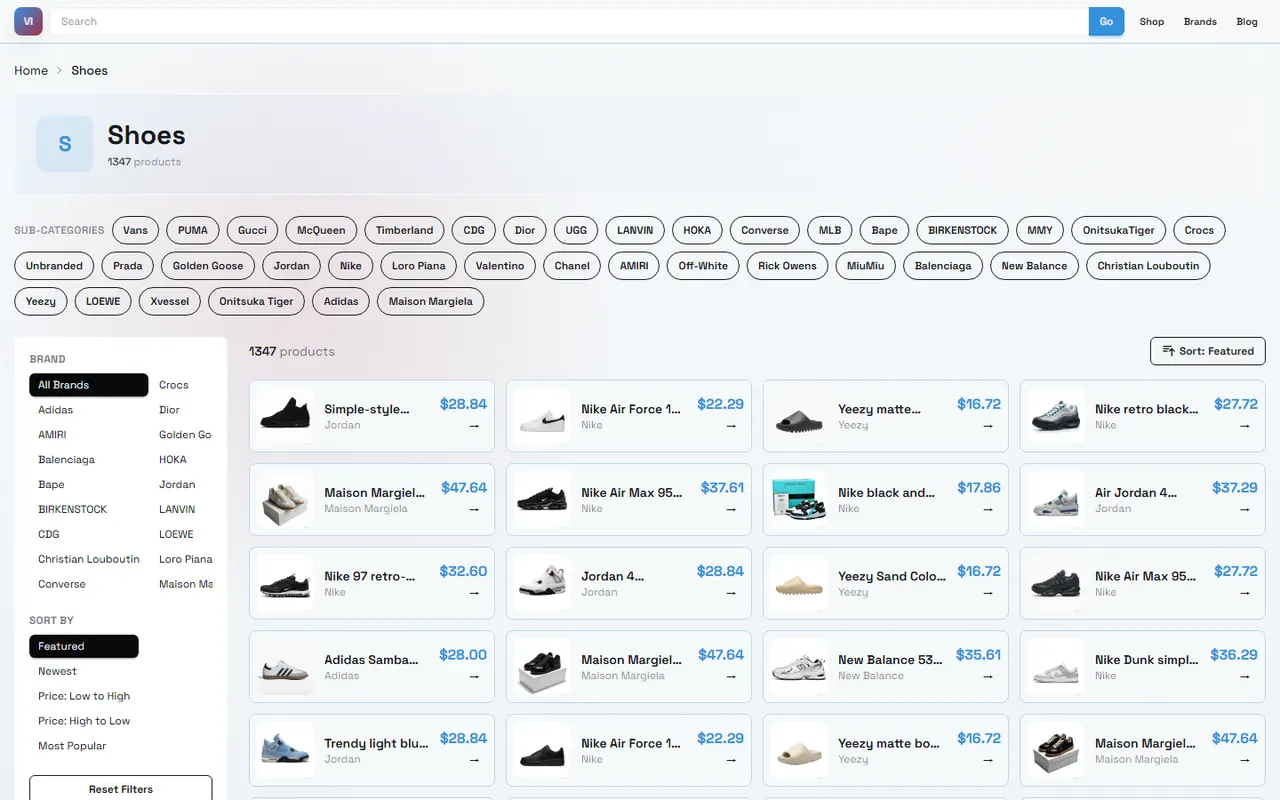Screen dimensions: 1280x800
Task: Click the Reset Filters button
Action: click(x=121, y=788)
